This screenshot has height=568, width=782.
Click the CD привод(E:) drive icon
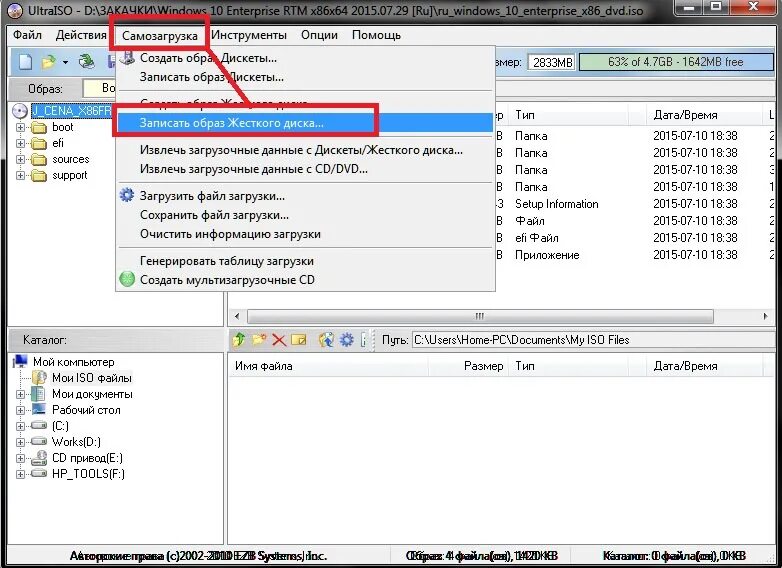click(x=38, y=458)
